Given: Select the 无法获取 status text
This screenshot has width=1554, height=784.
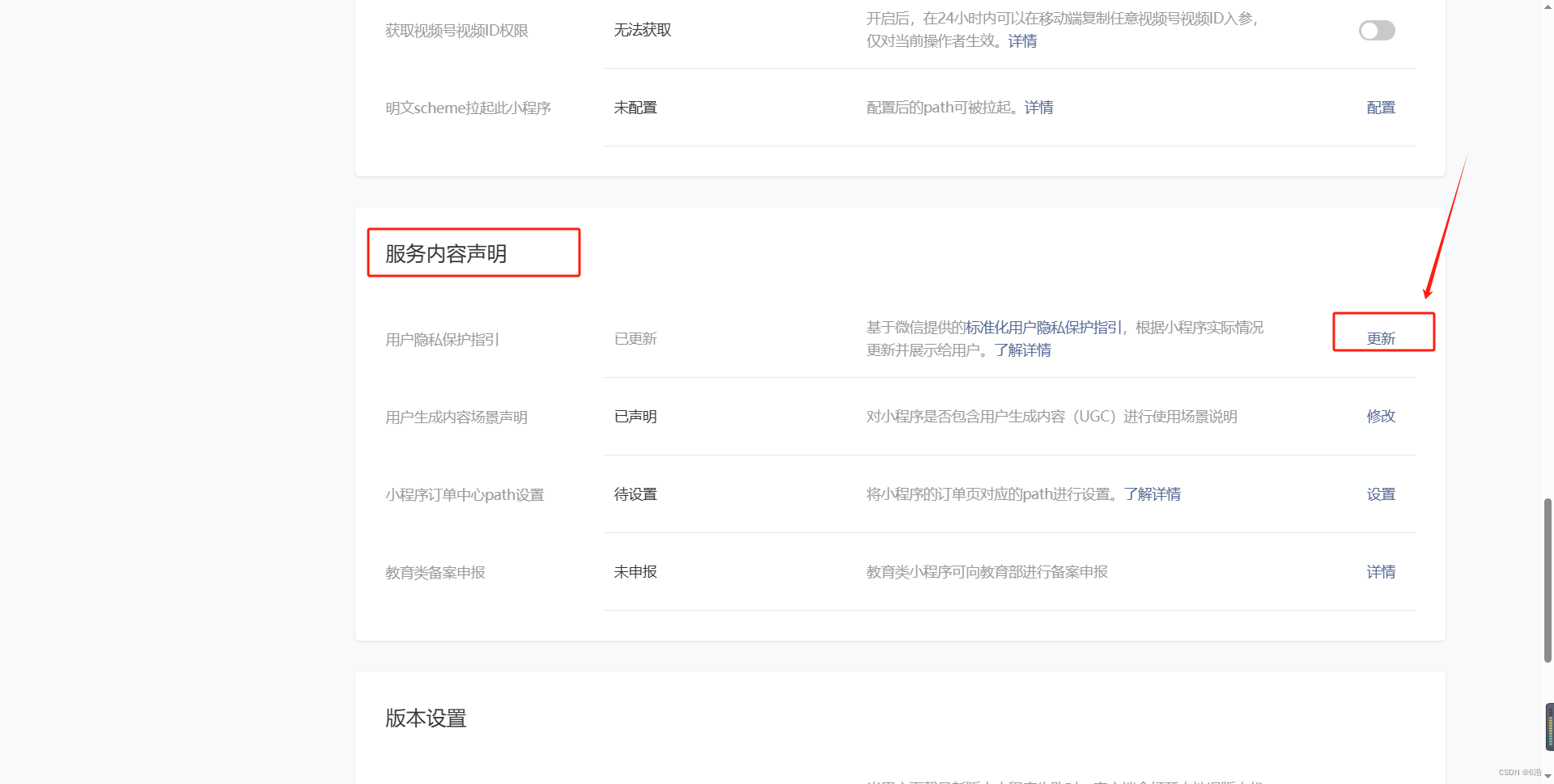Looking at the screenshot, I should coord(643,30).
